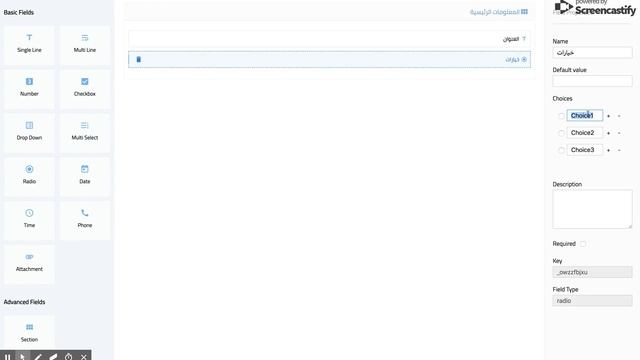Click the المعلومات الرئيسية section header
The height and width of the screenshot is (360, 640).
tap(498, 12)
